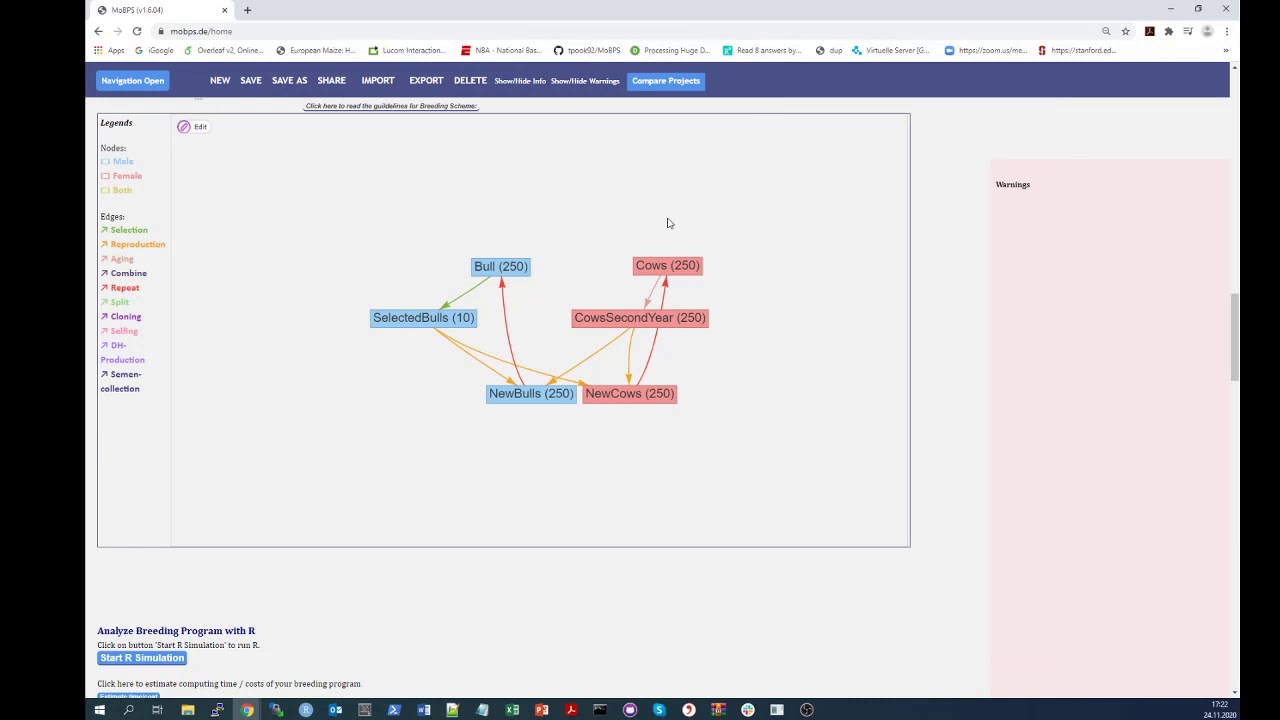
Task: Select the NewCows (250) node
Action: [630, 394]
